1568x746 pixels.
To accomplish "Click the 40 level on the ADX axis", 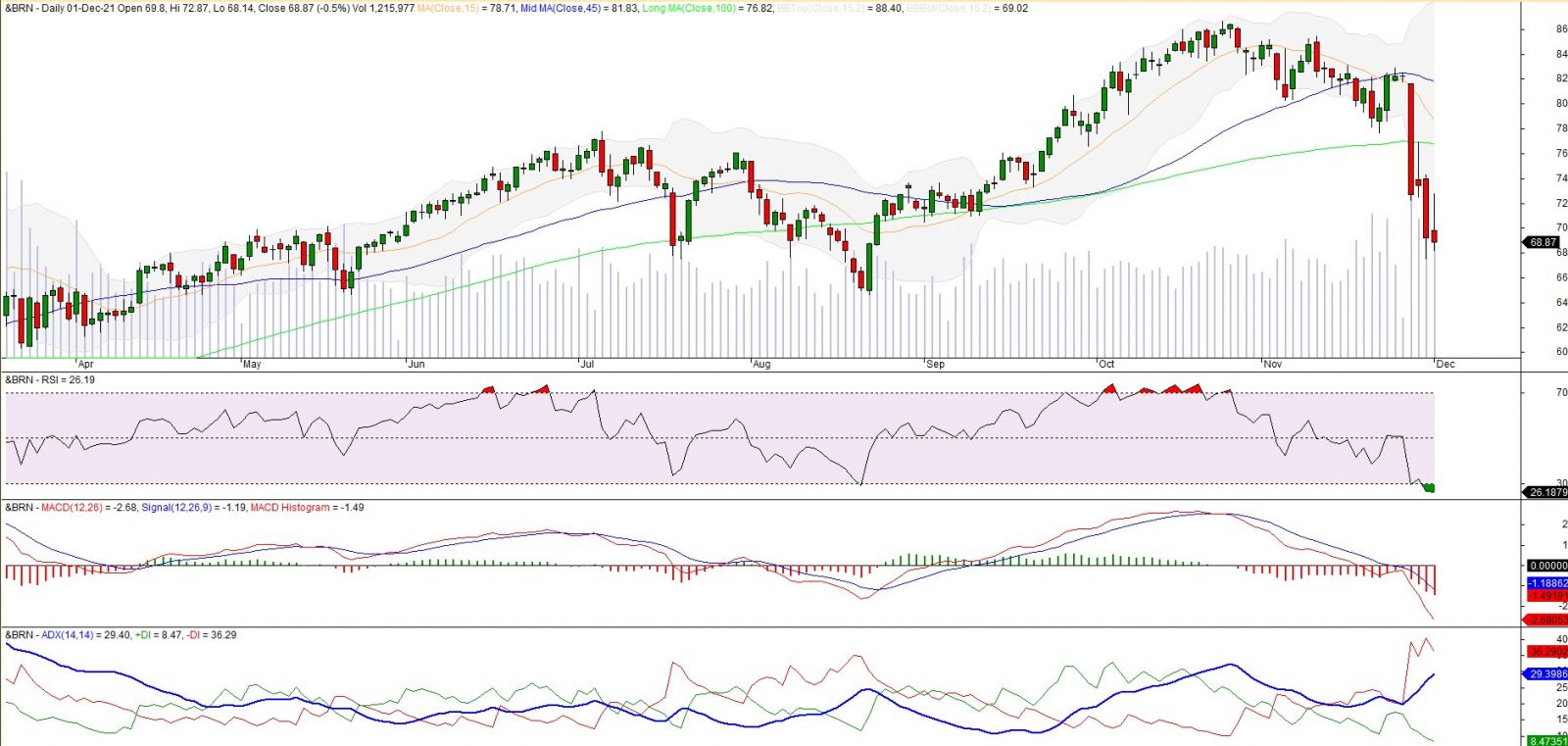I will (x=1561, y=639).
